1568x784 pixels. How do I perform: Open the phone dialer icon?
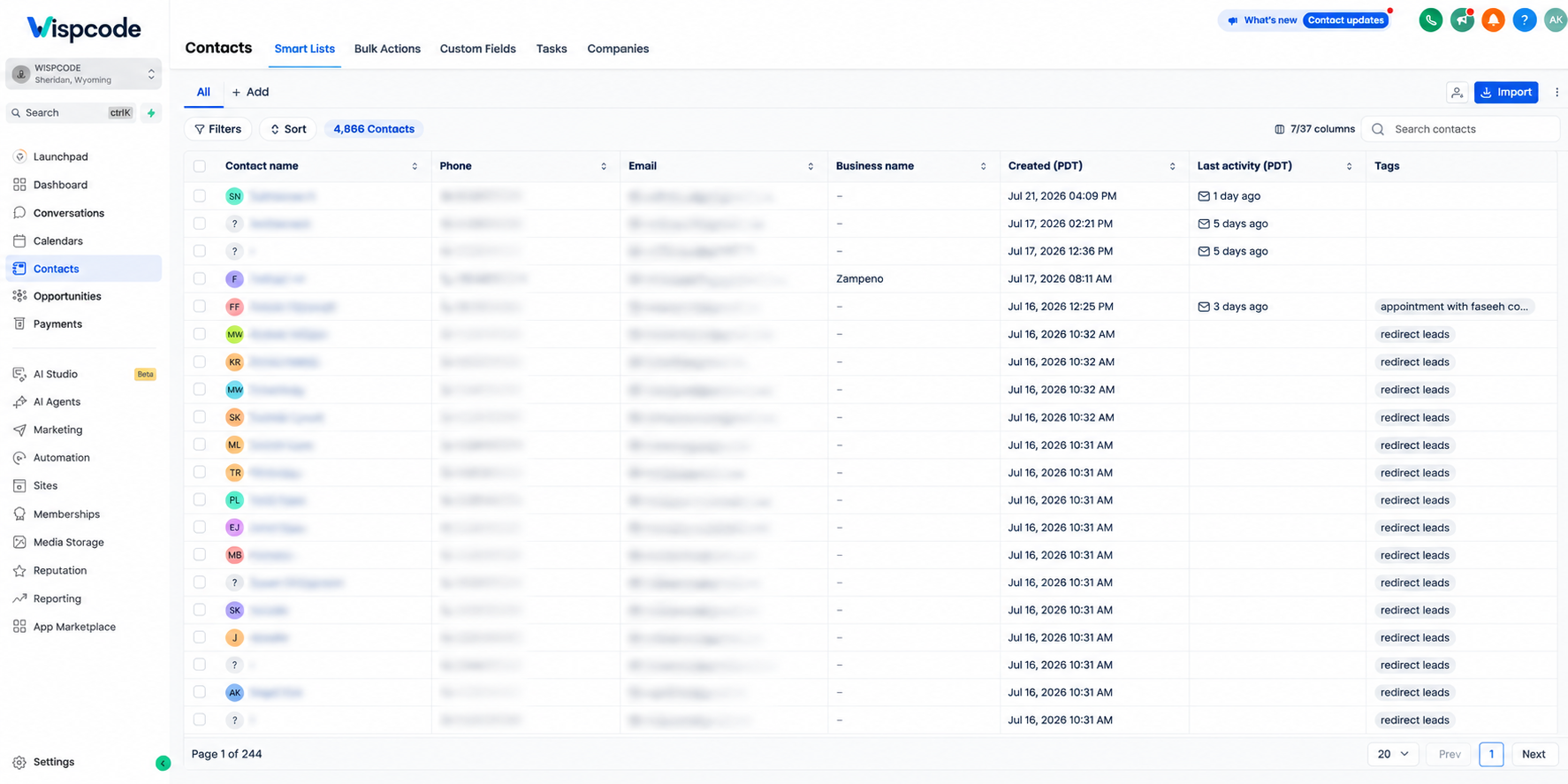(1430, 19)
